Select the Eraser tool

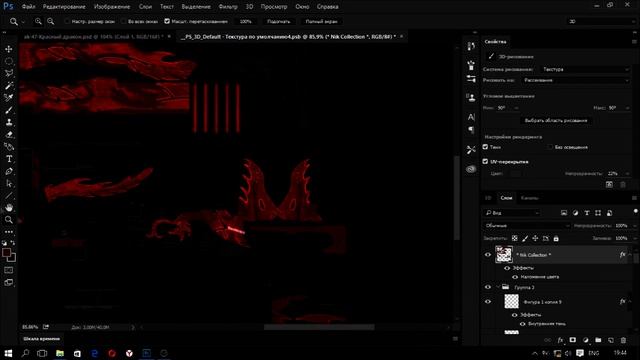coord(9,135)
